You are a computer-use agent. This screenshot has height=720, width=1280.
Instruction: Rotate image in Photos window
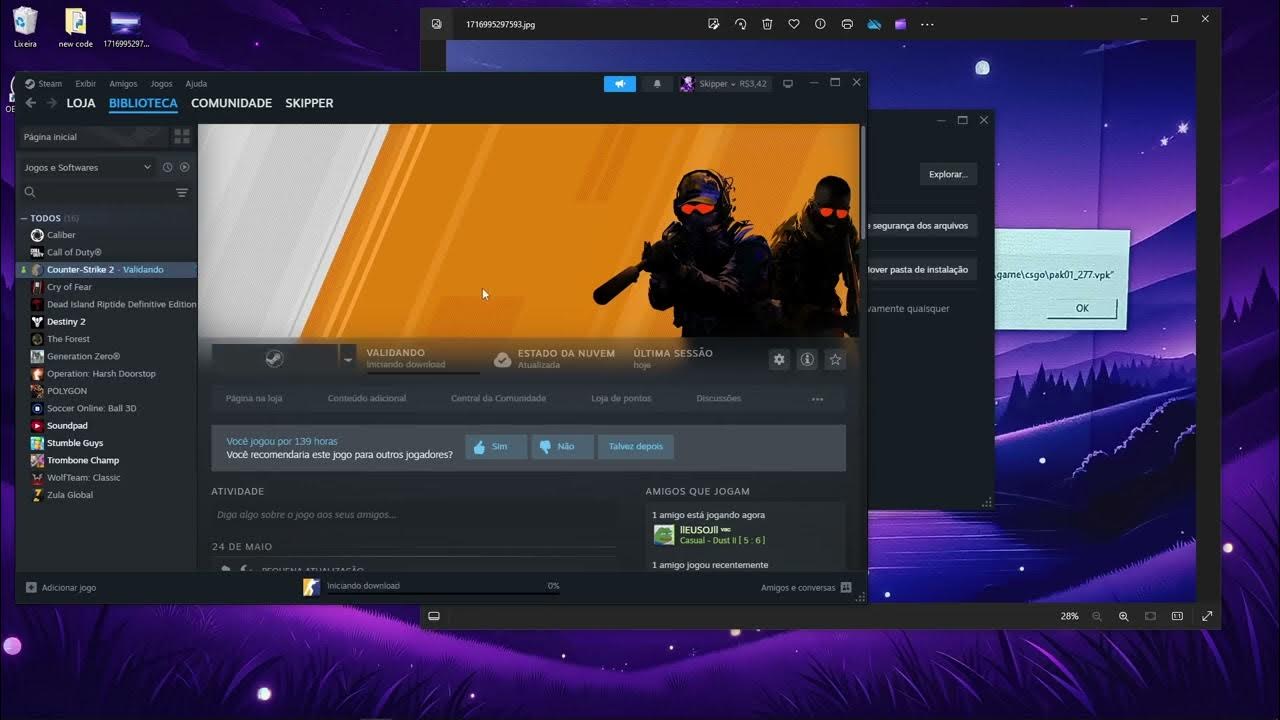(x=741, y=24)
